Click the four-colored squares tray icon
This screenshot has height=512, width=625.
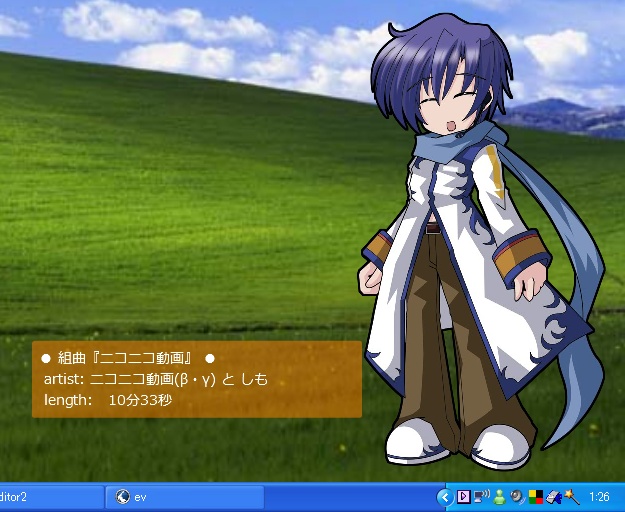pos(536,497)
